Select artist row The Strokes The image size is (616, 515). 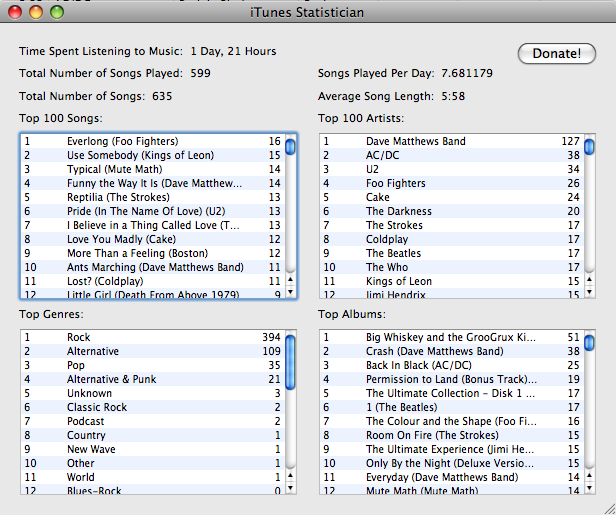pyautogui.click(x=452, y=225)
